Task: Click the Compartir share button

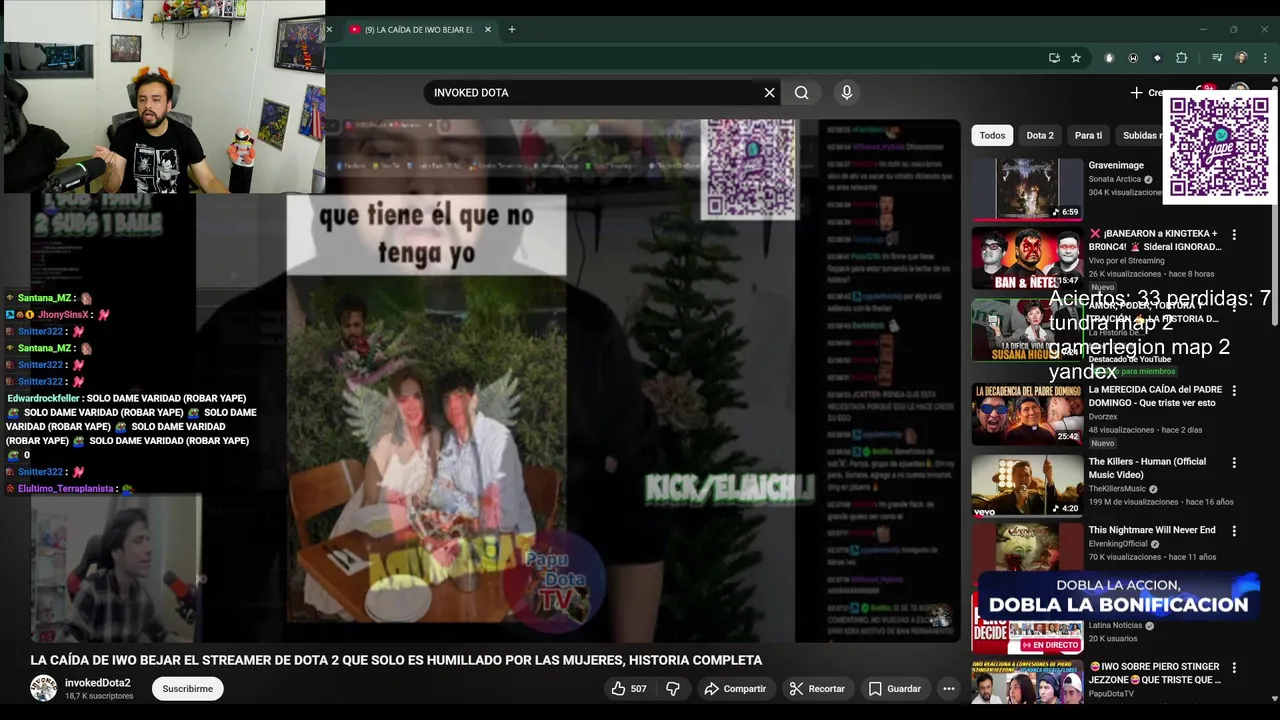Action: (735, 688)
